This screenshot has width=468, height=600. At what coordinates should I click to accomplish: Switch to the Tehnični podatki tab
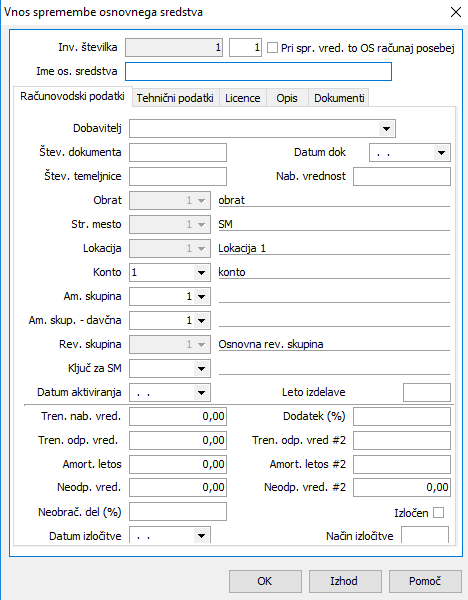click(175, 98)
